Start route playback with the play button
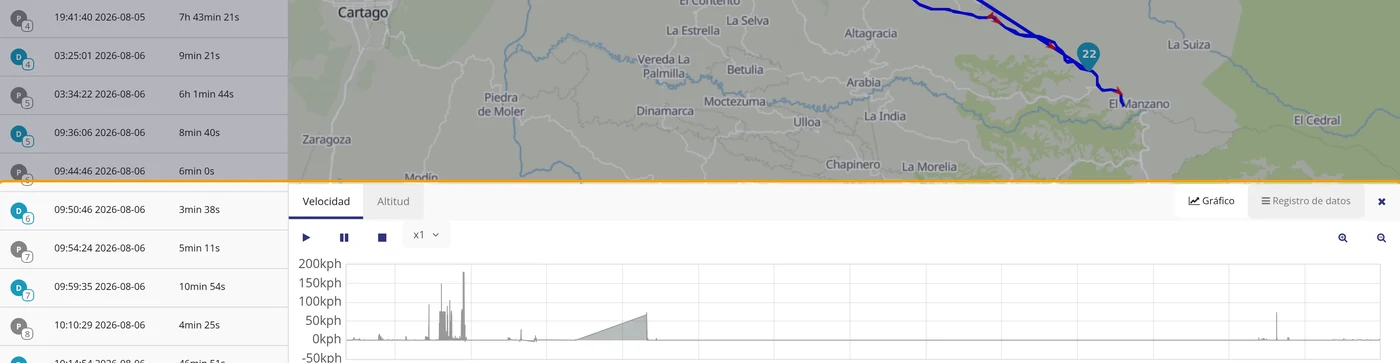1400x363 pixels. (306, 237)
